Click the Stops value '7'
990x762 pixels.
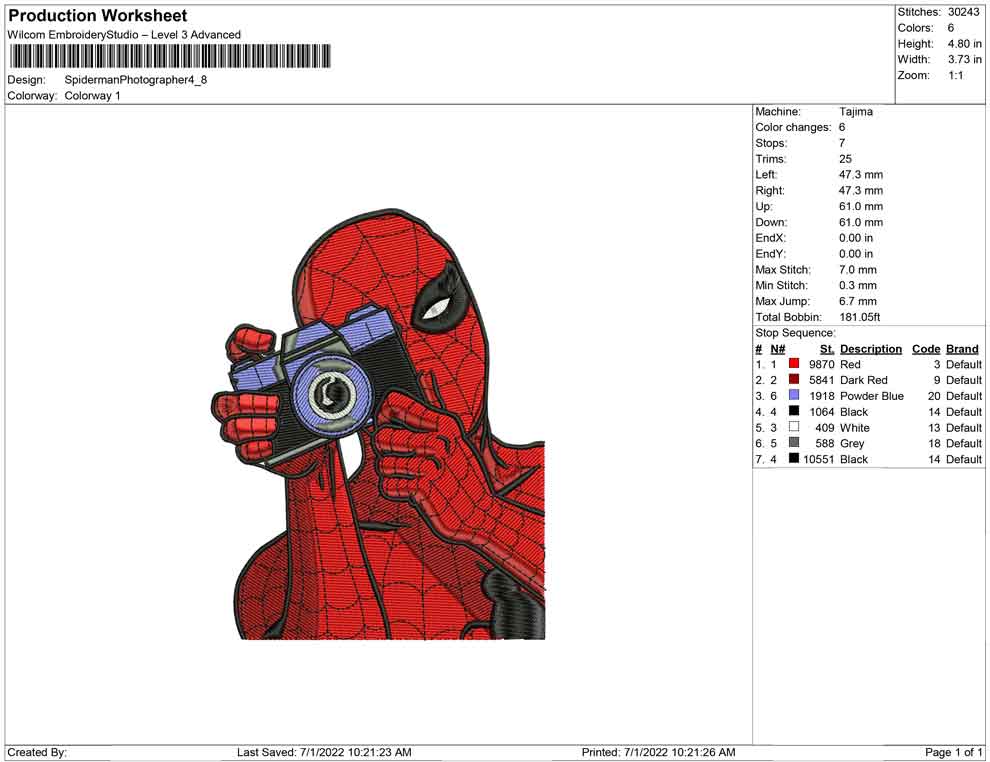pyautogui.click(x=842, y=143)
